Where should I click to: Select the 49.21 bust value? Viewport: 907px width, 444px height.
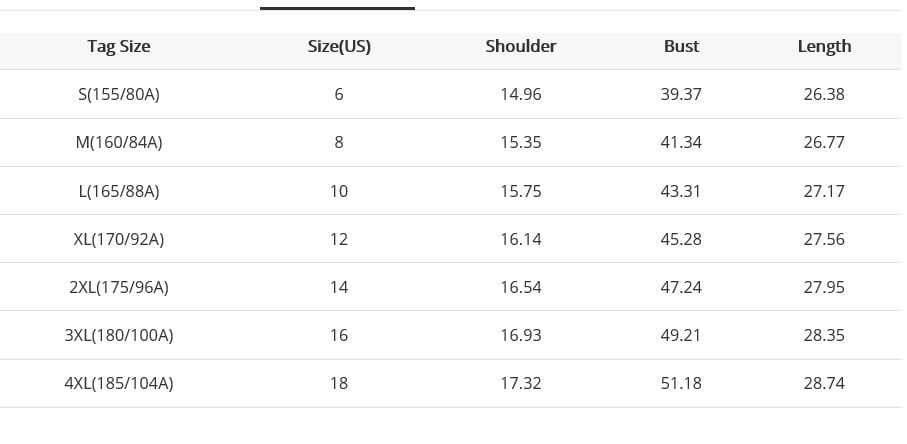click(x=681, y=335)
